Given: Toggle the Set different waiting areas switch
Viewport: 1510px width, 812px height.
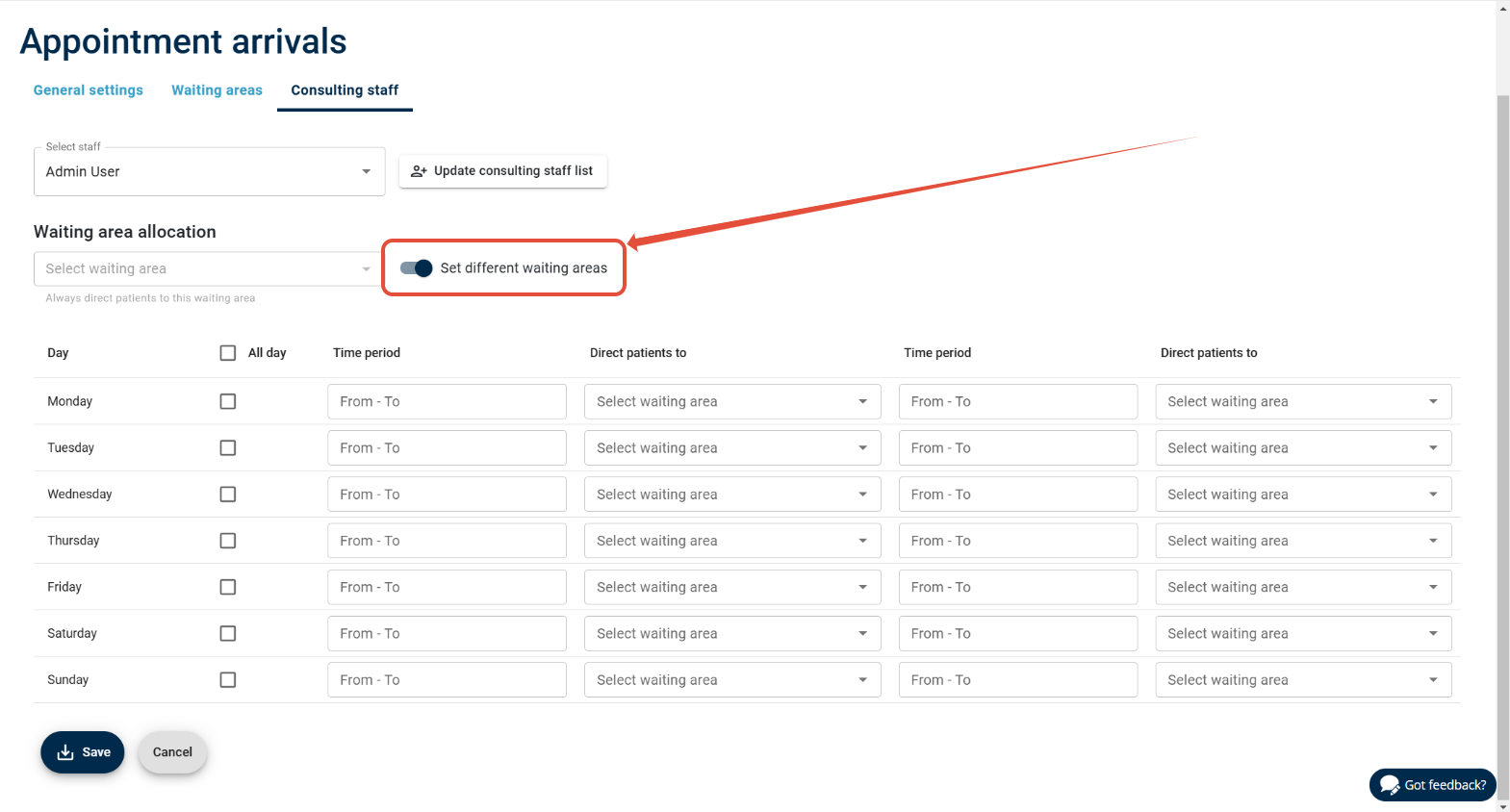Looking at the screenshot, I should click(x=416, y=268).
